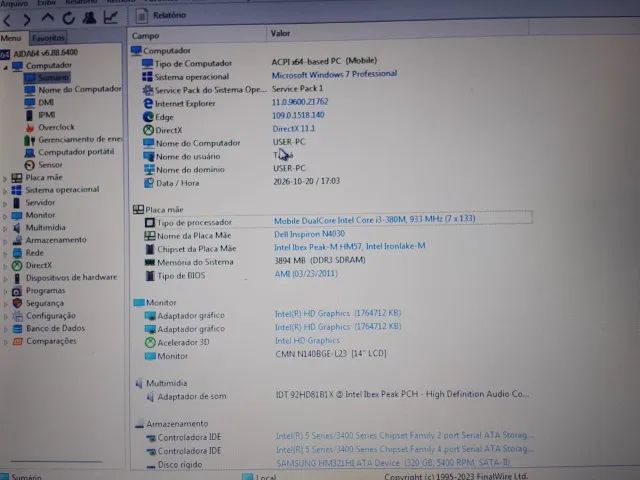Screen dimensions: 640x480
Task: Open the Microsoft Windows 7 Professional link
Action: click(334, 75)
